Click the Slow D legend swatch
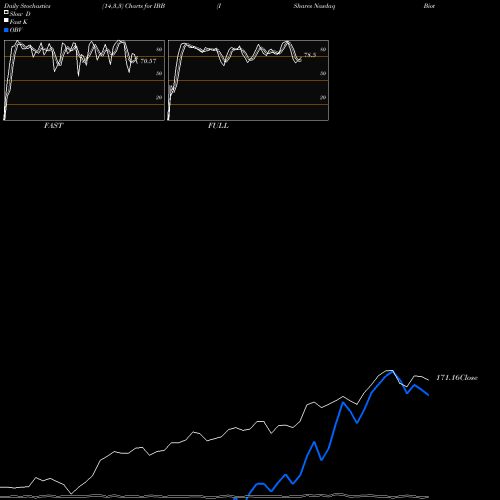The height and width of the screenshot is (500, 500). click(6, 13)
